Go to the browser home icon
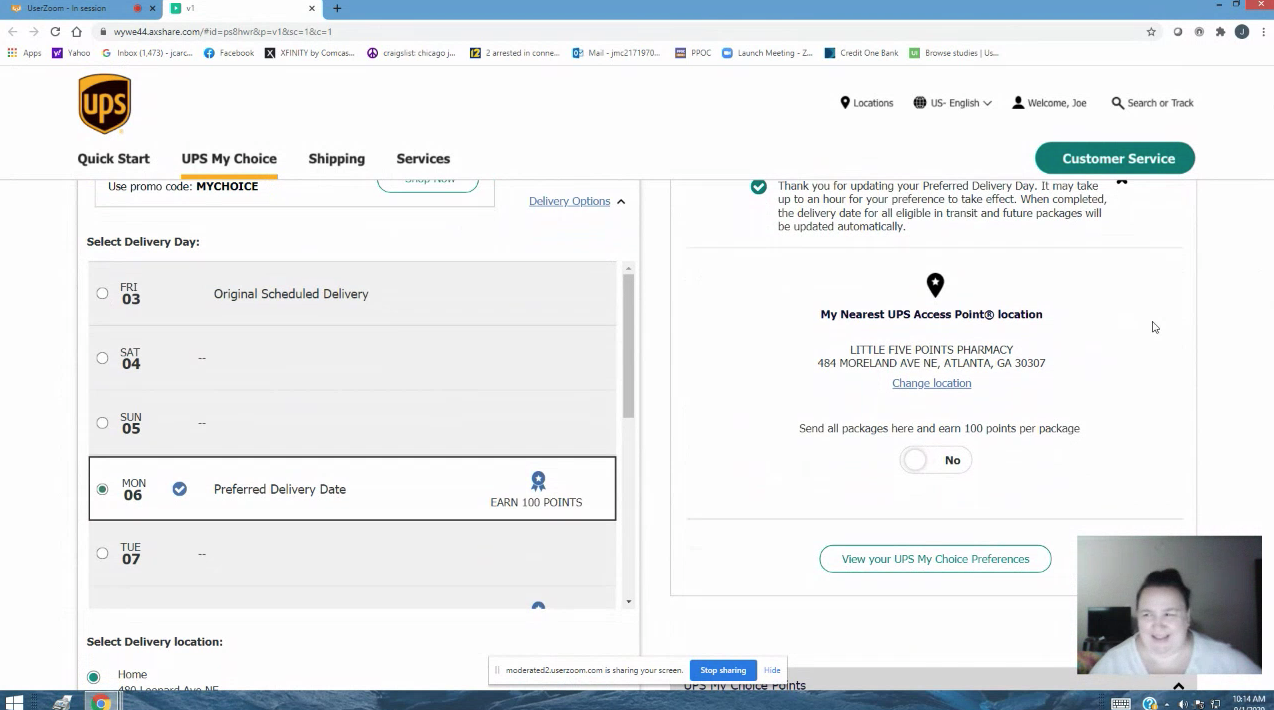 coord(76,32)
